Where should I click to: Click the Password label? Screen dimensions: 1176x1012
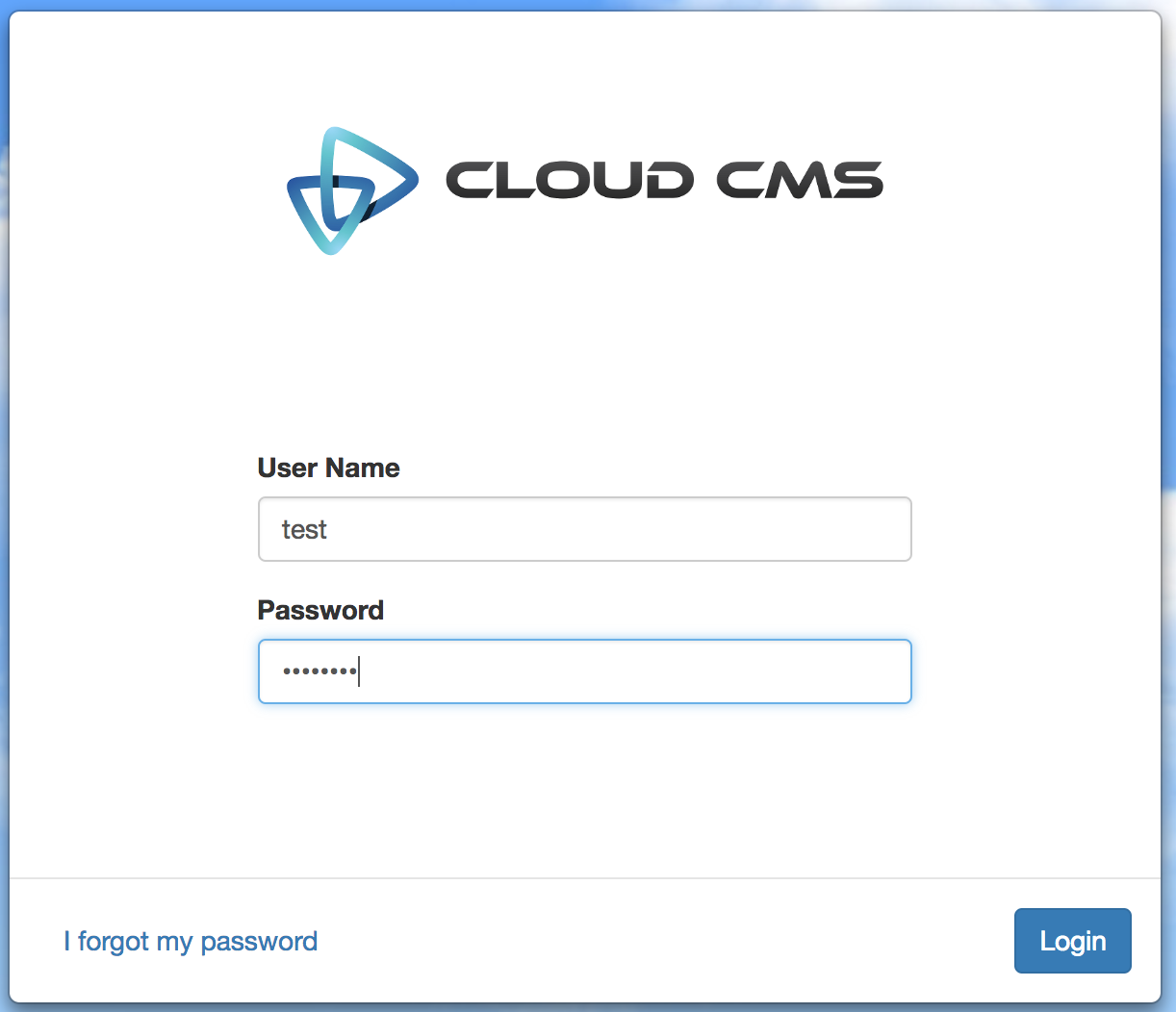pyautogui.click(x=320, y=610)
